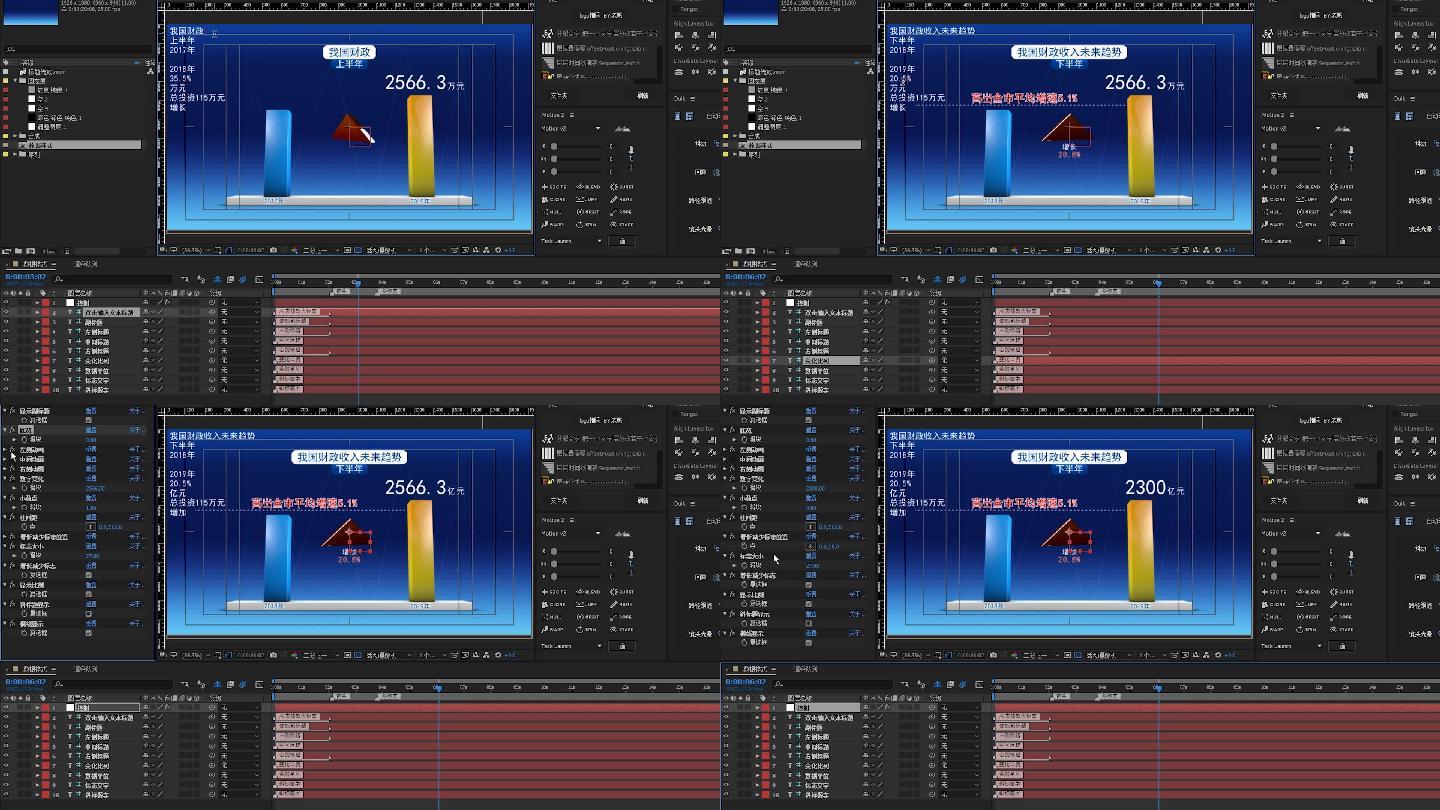
Task: Select ORBIT tool in top-left Motion panel
Action: (x=588, y=212)
